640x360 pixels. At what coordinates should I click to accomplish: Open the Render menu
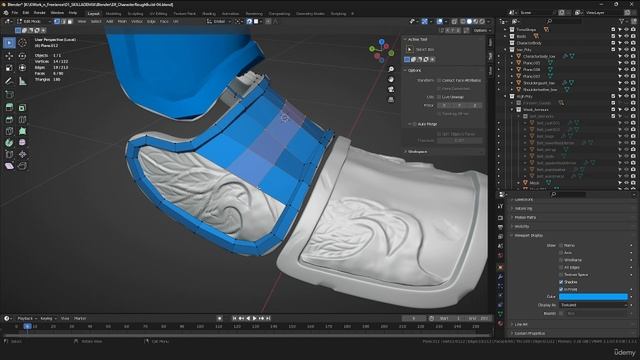39,13
